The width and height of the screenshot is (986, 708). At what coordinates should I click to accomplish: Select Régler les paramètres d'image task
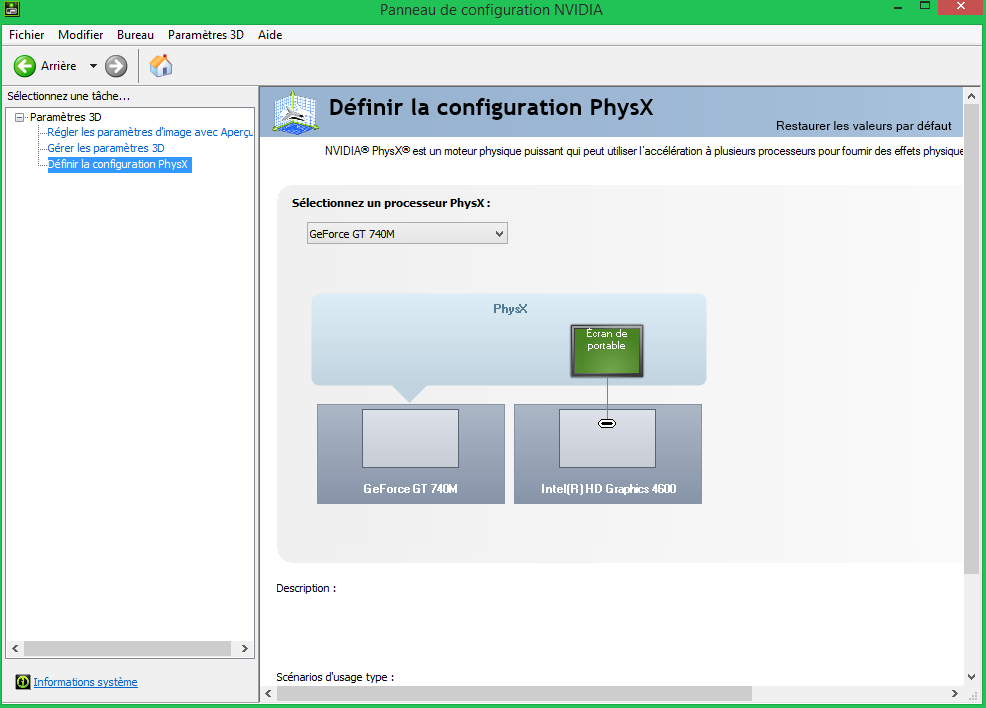[149, 132]
